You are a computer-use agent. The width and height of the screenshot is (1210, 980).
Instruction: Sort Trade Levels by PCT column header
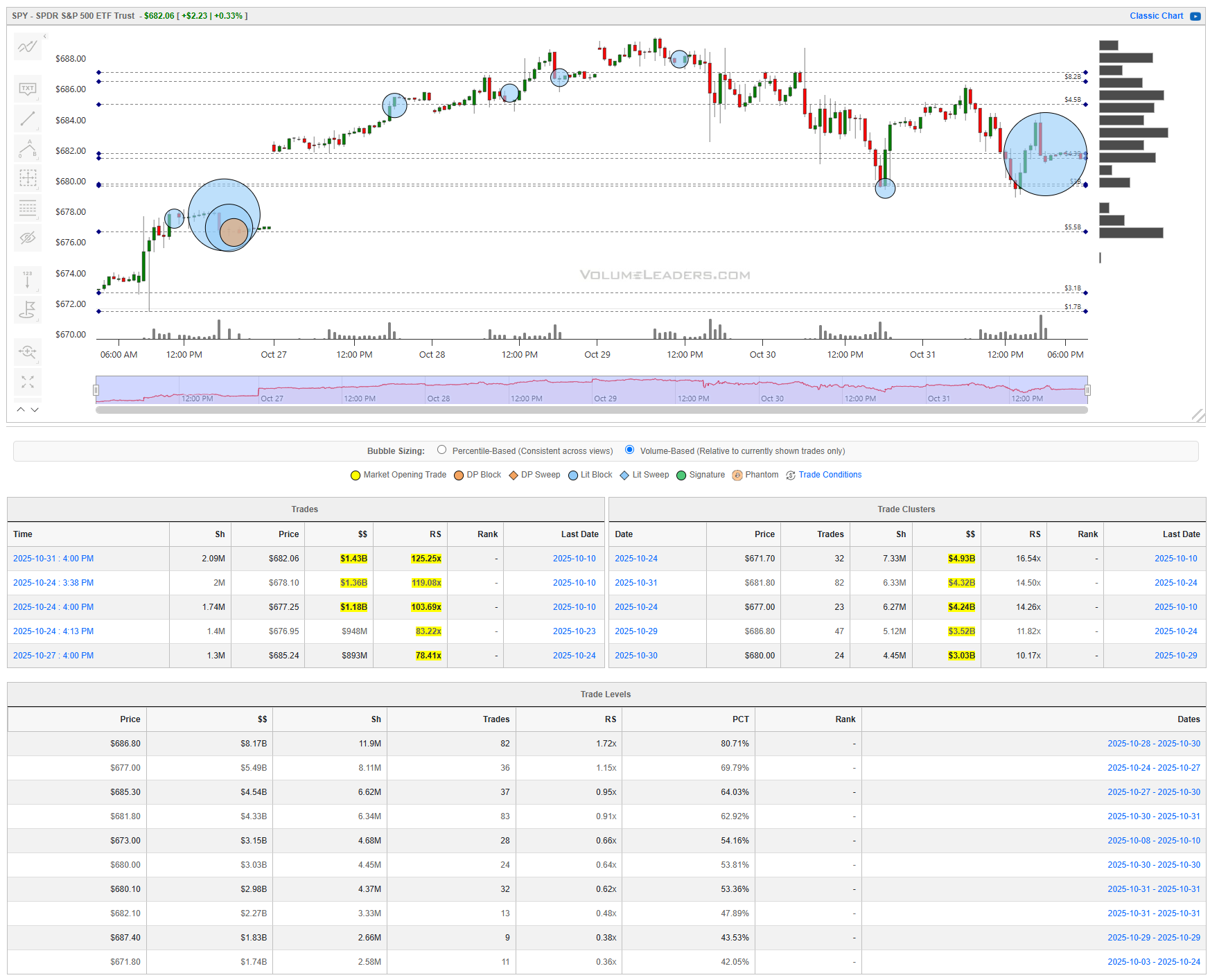[688, 719]
